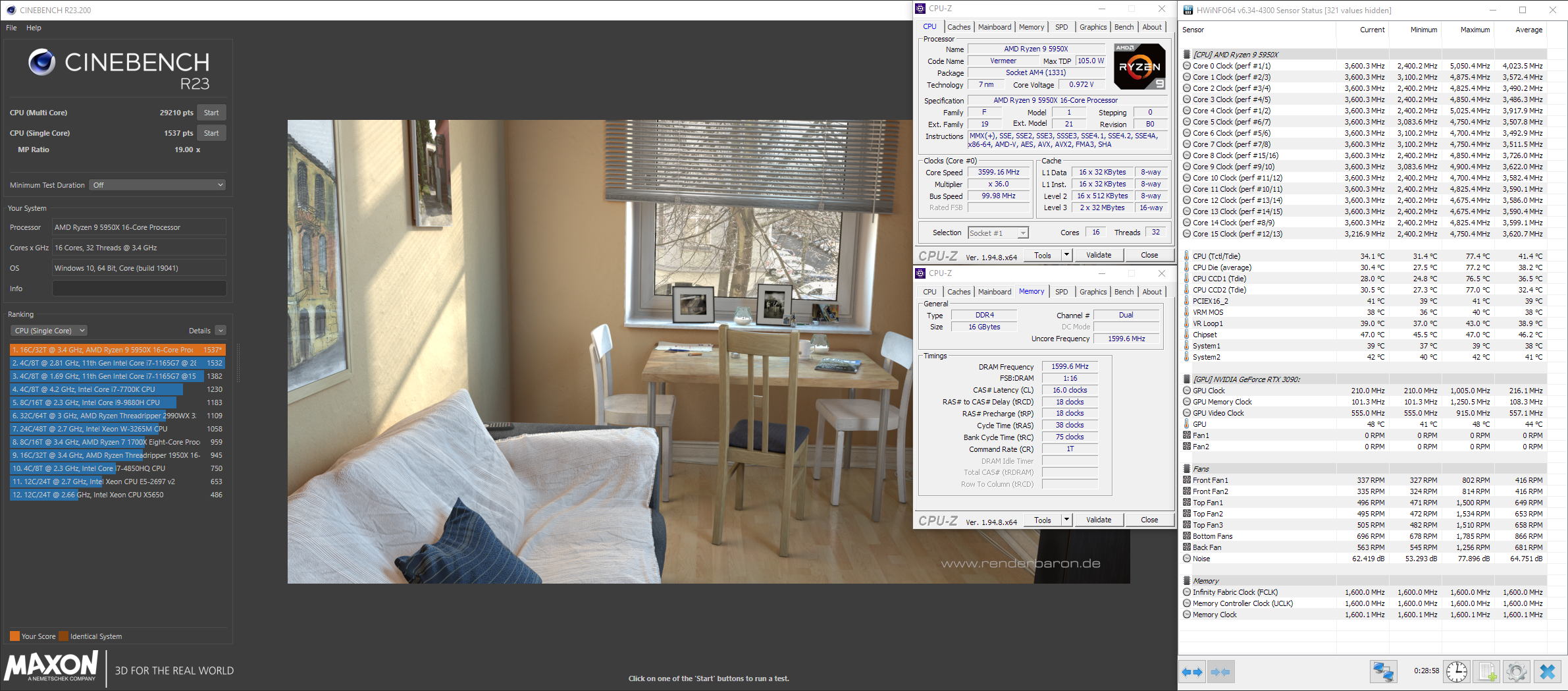The width and height of the screenshot is (1568, 691).
Task: Click HWiNFO collapse columns inward-arrows button
Action: 1220,672
